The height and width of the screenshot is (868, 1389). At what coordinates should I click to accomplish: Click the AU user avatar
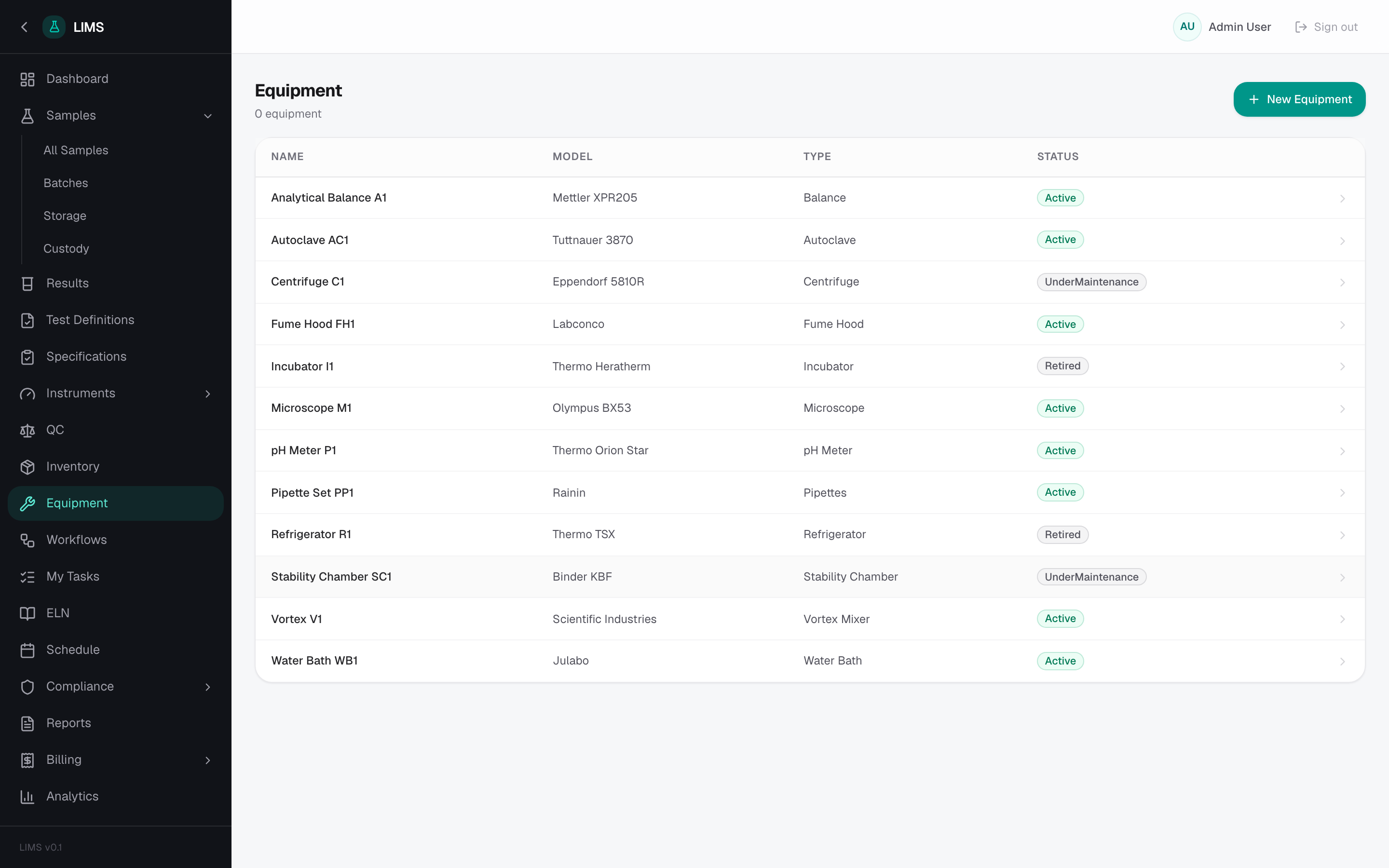click(1187, 27)
